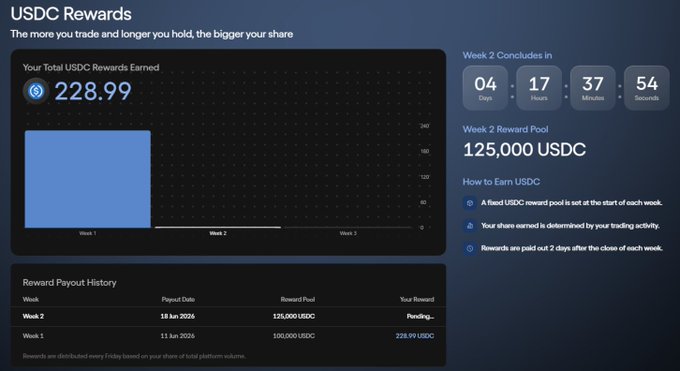Image resolution: width=680 pixels, height=371 pixels.
Task: Click the 100,000 USDC cell in payout table
Action: [294, 336]
